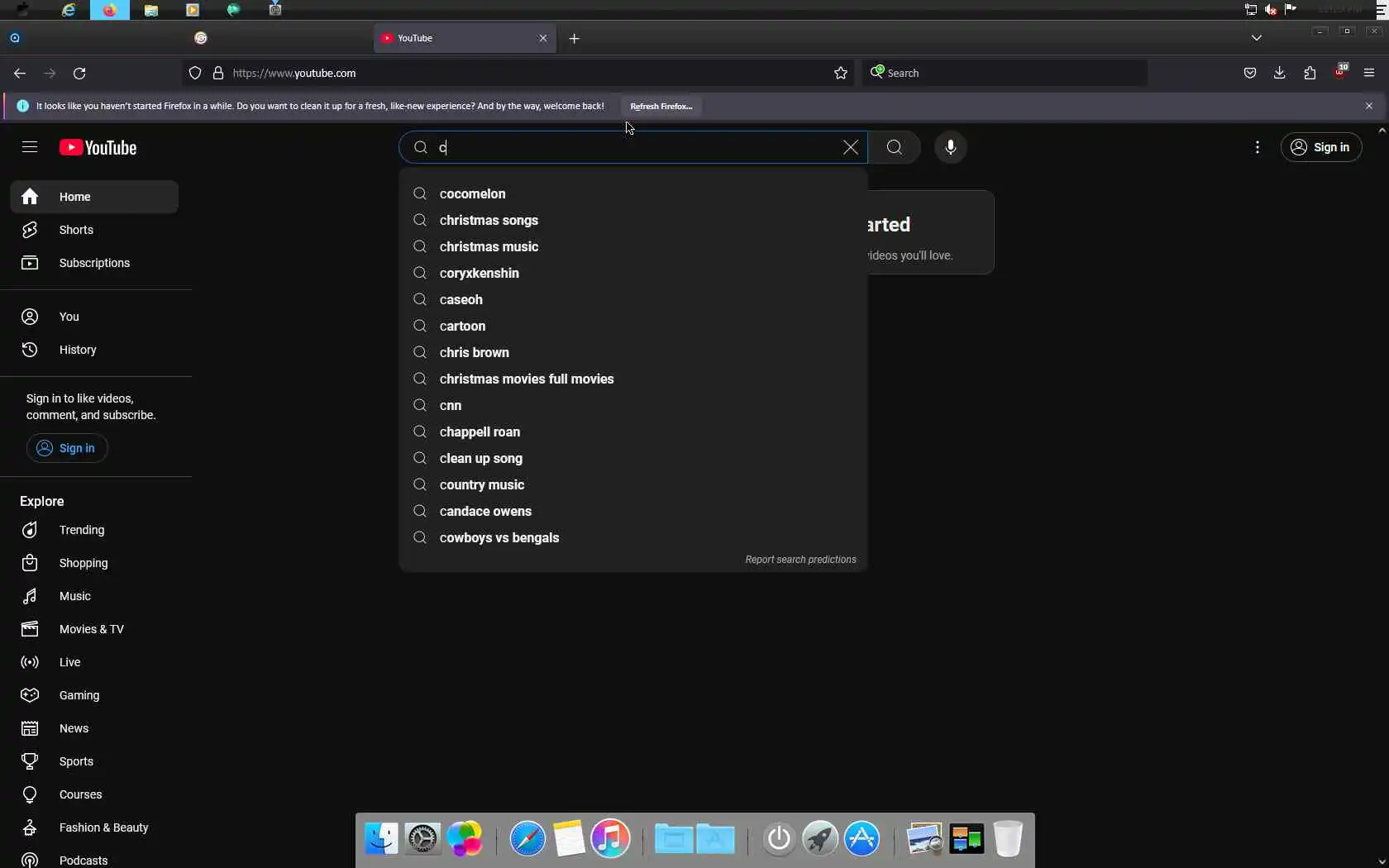
Task: Switch to the YouTube tab
Action: pos(465,38)
